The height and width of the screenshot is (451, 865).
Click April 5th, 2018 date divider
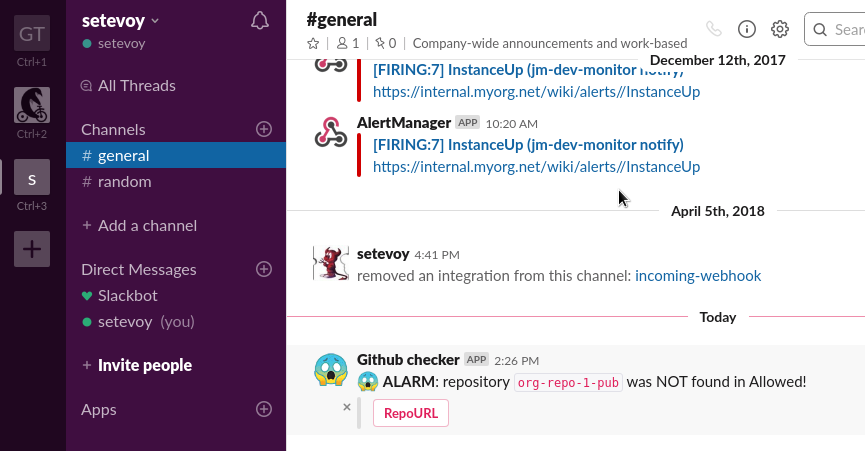(718, 211)
